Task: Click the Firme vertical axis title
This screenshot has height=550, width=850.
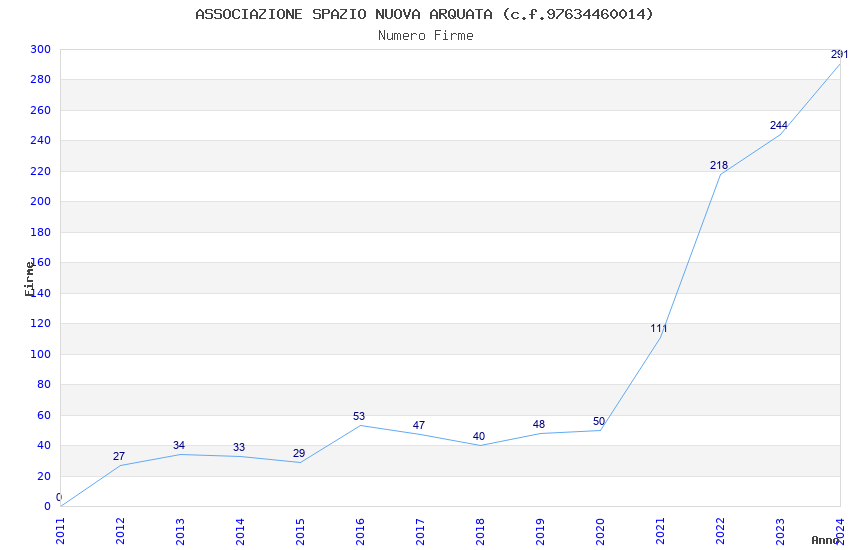Action: coord(29,279)
